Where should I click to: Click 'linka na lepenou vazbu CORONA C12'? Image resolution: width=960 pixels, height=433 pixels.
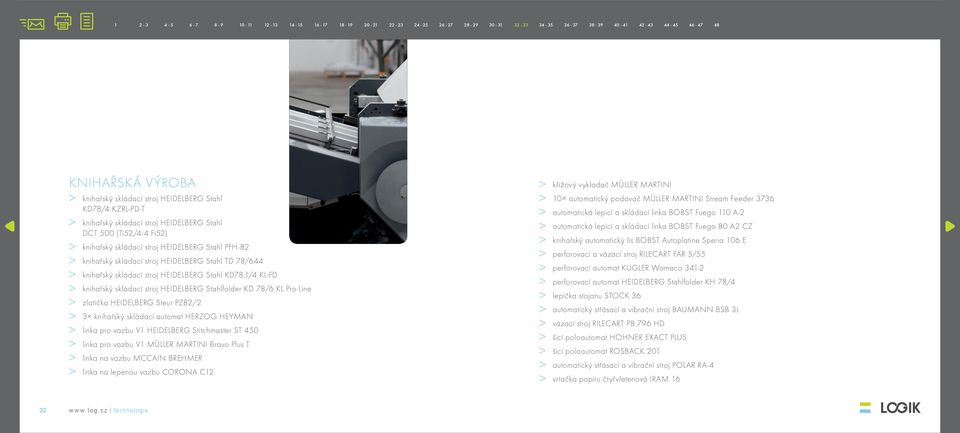point(148,372)
